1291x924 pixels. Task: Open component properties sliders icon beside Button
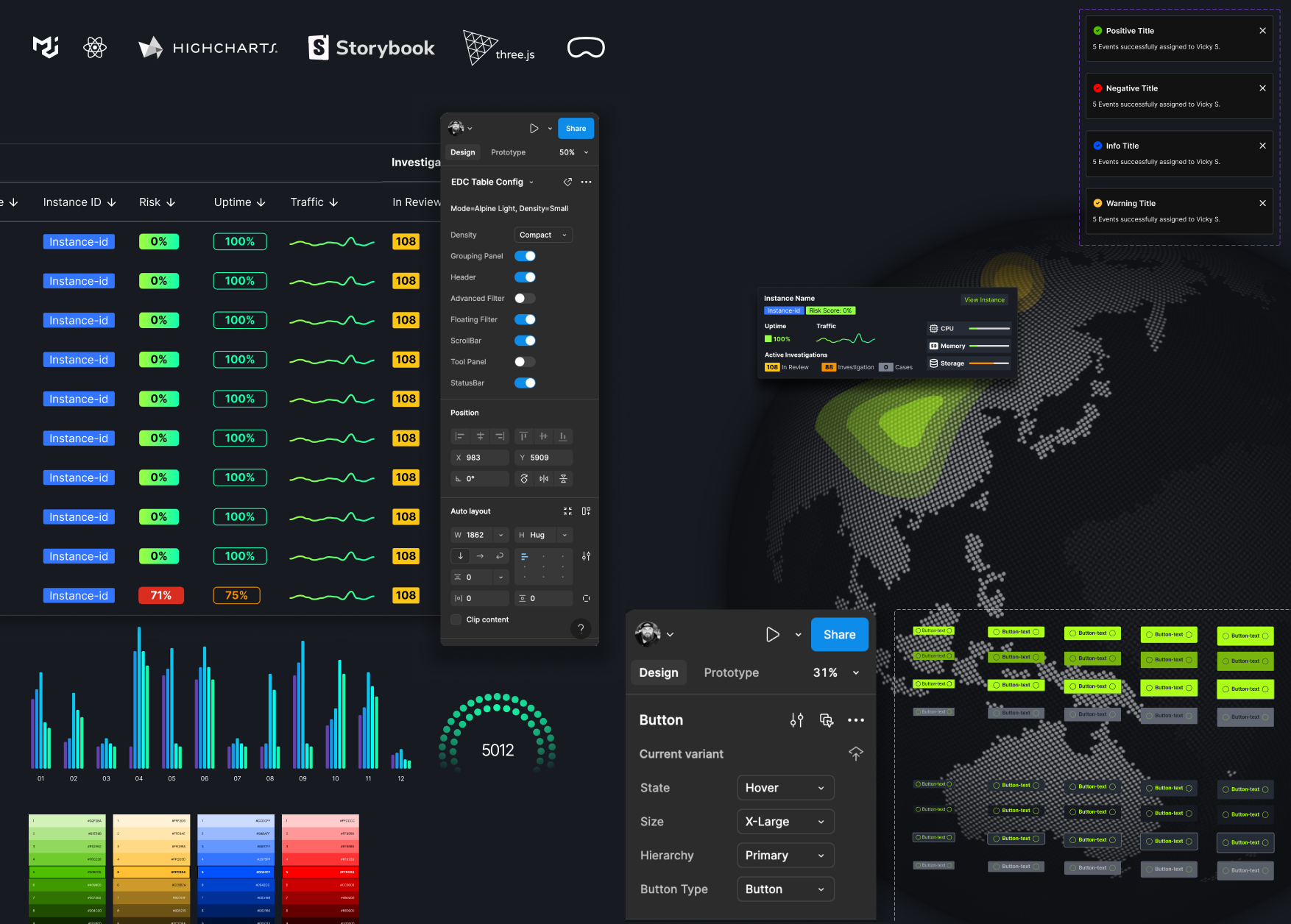pyautogui.click(x=796, y=720)
